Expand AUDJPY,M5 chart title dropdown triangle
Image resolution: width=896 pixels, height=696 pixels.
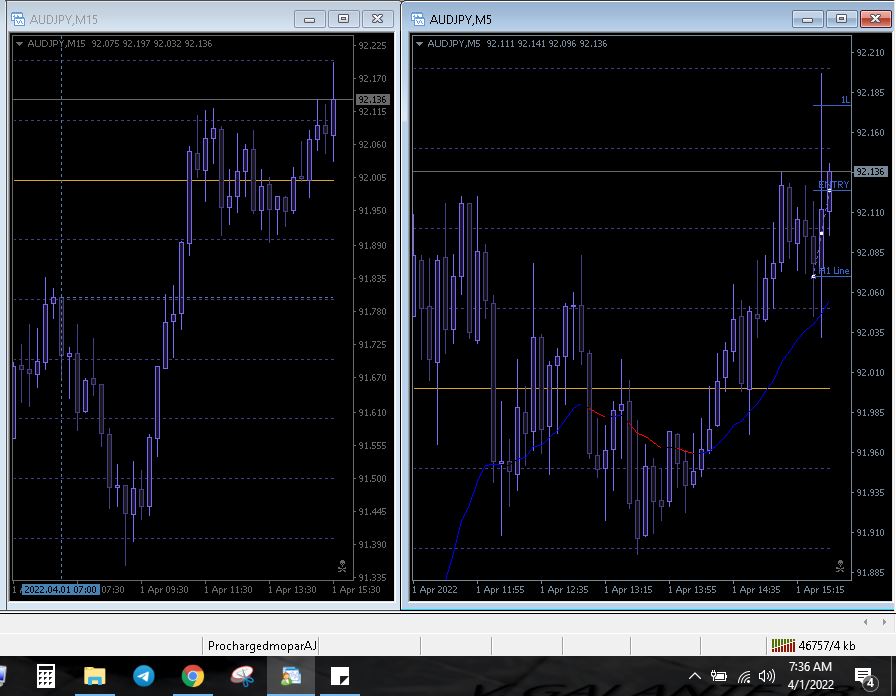(x=419, y=43)
